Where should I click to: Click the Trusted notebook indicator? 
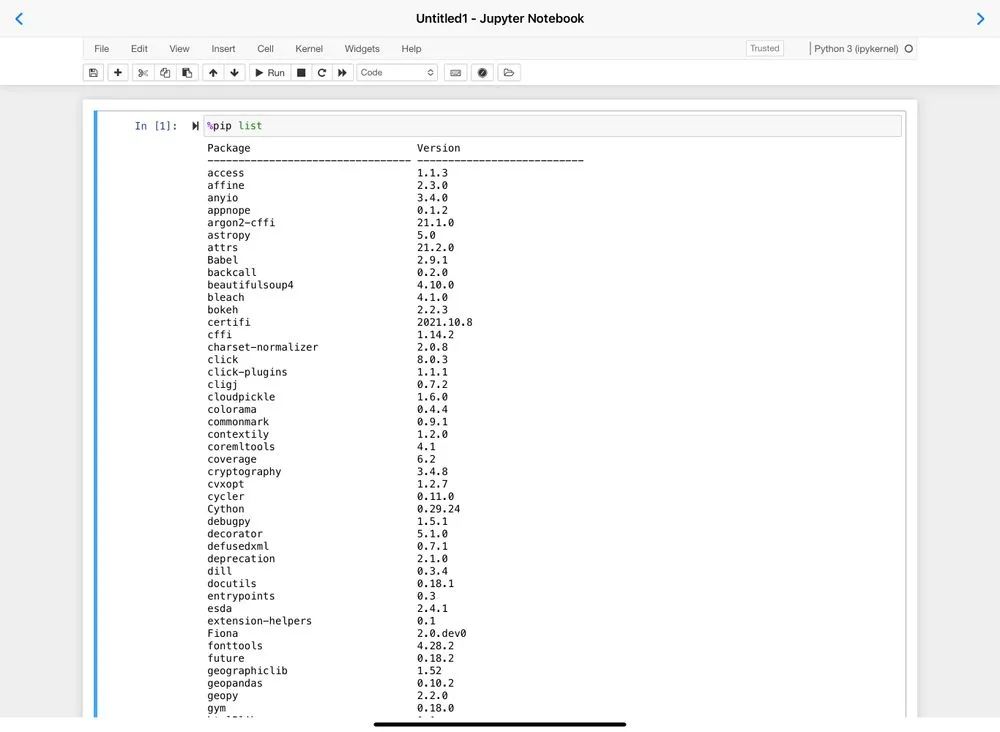pos(764,48)
